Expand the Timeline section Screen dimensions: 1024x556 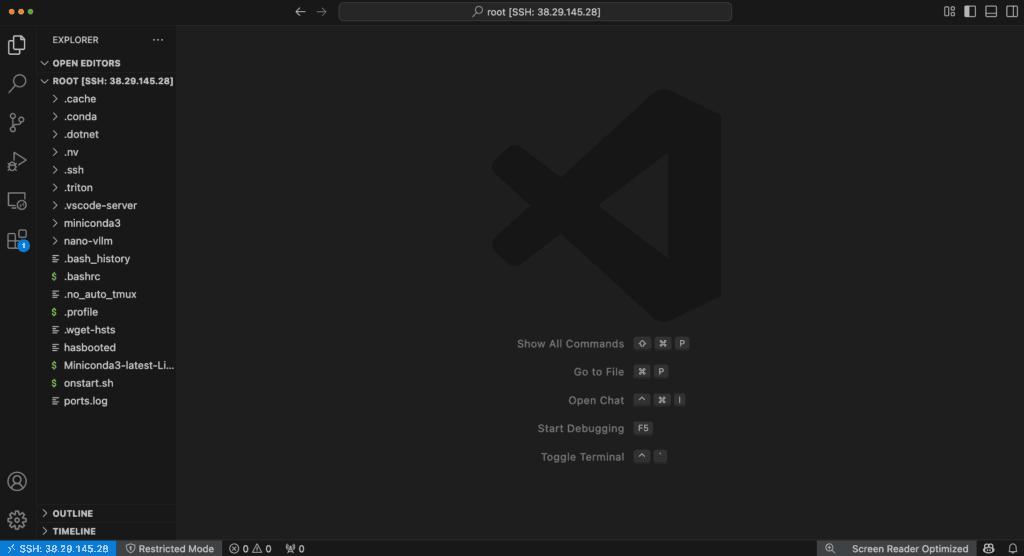pos(106,531)
